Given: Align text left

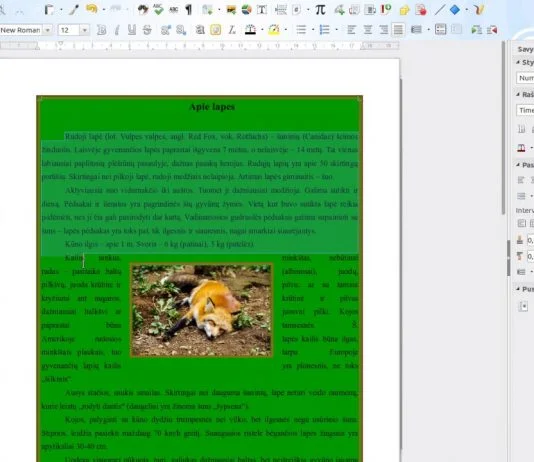Looking at the screenshot, I should click(351, 30).
